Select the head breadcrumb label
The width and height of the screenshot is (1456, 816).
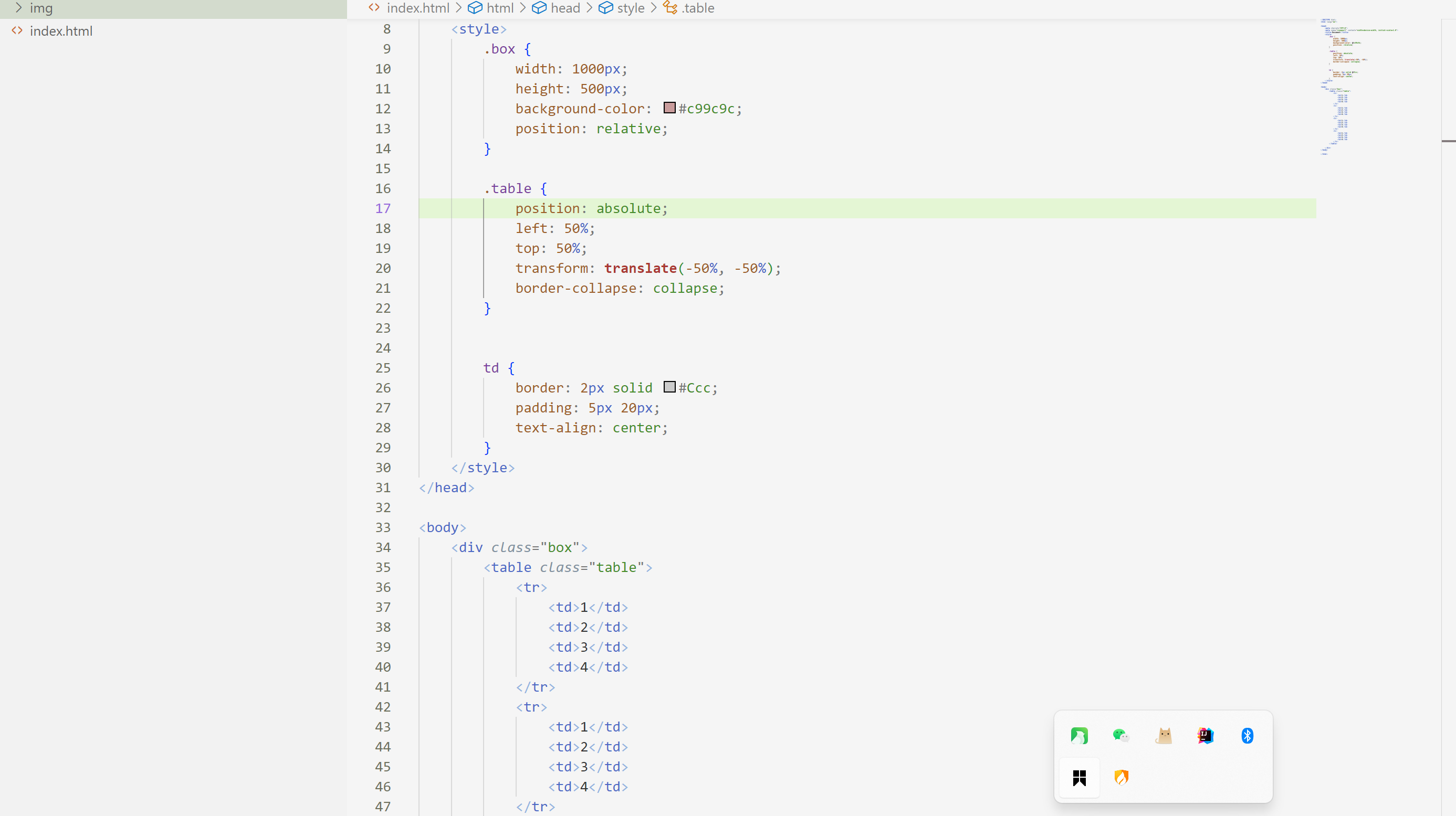click(565, 8)
